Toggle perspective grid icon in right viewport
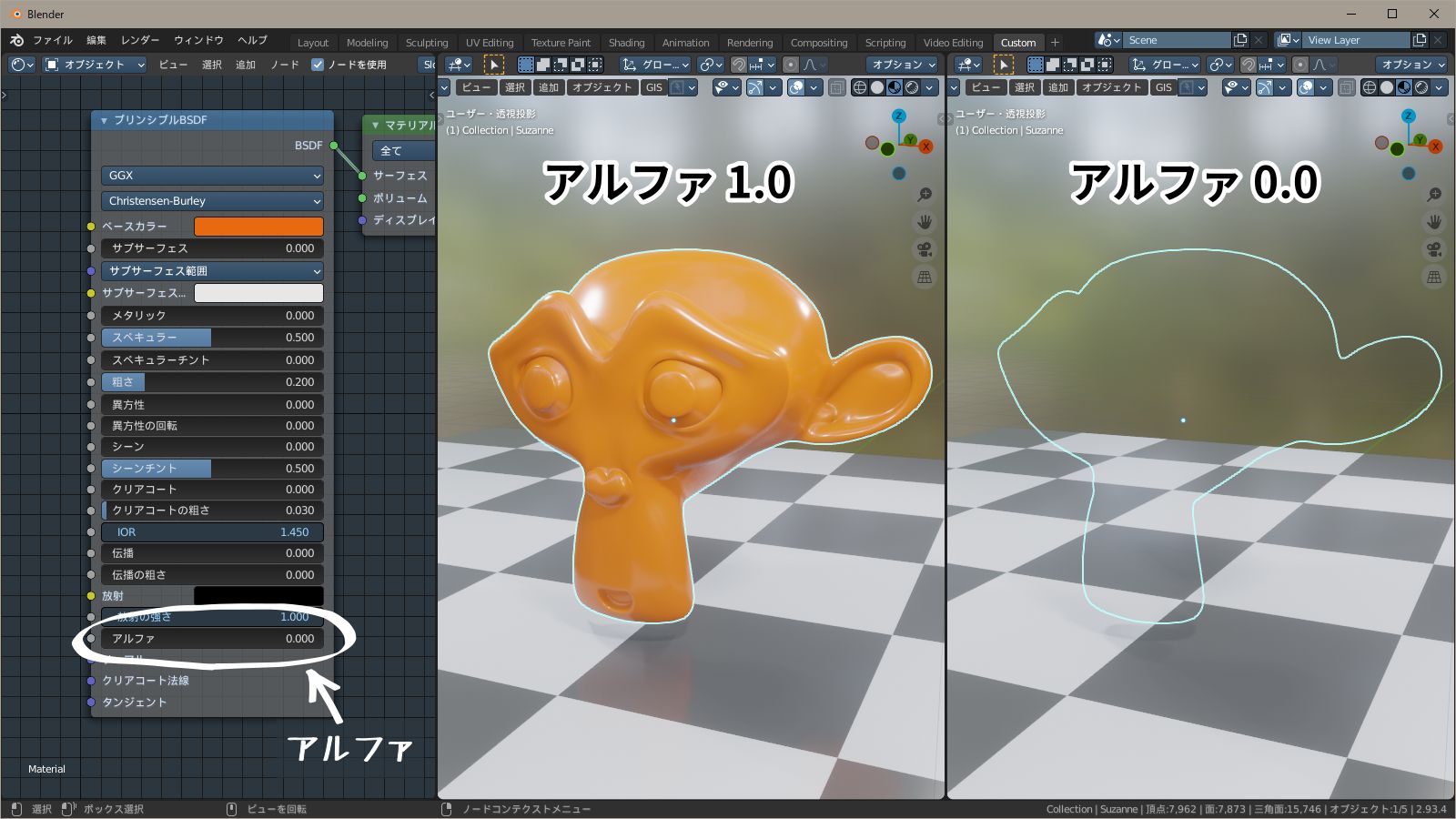Screen dimensions: 1456x819 coord(1434,277)
